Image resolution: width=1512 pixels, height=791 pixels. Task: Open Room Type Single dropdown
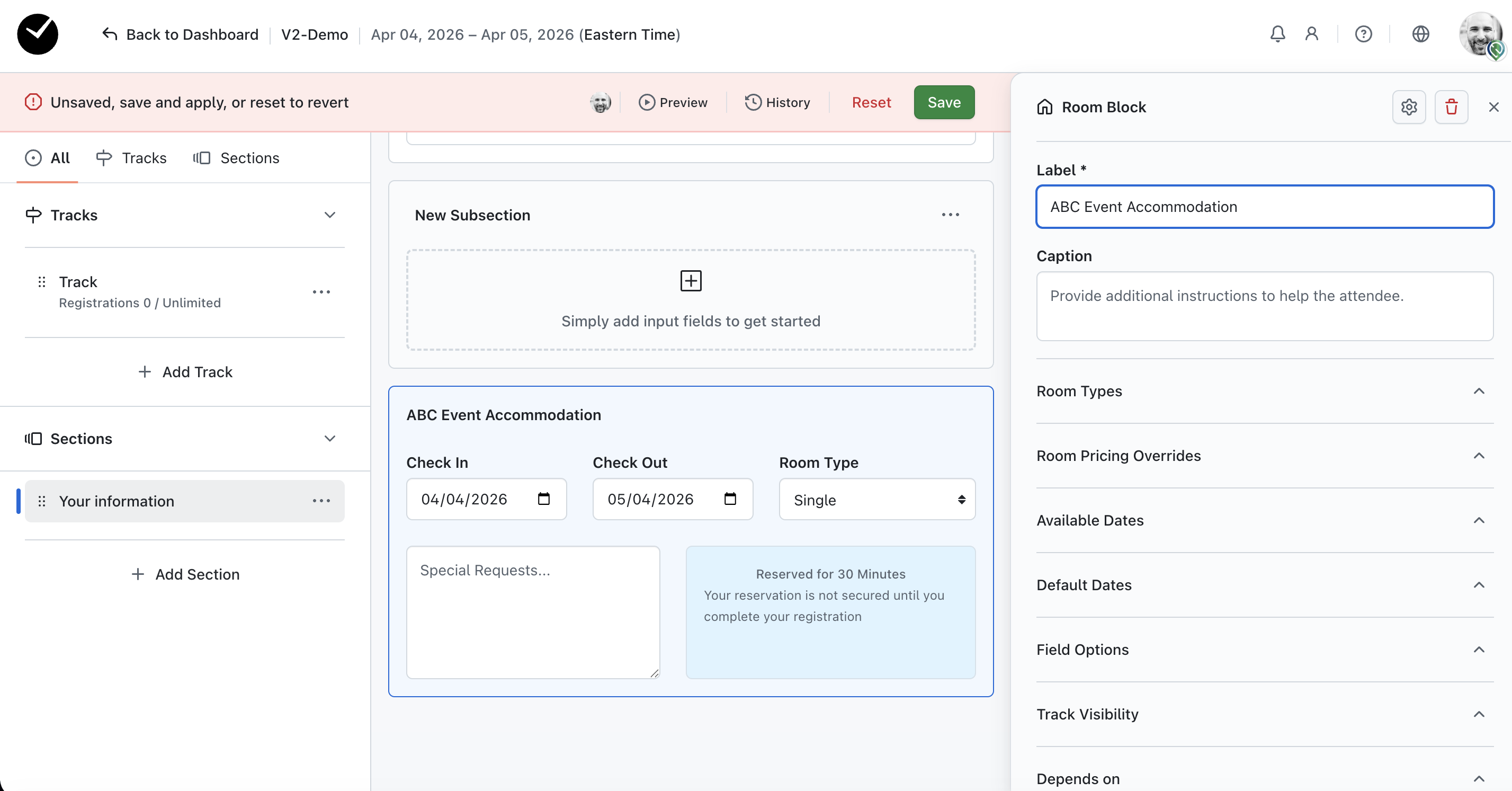(876, 500)
